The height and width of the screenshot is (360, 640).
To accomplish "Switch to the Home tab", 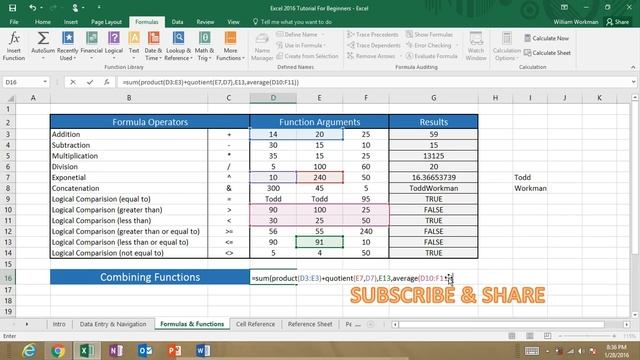I will pyautogui.click(x=43, y=22).
